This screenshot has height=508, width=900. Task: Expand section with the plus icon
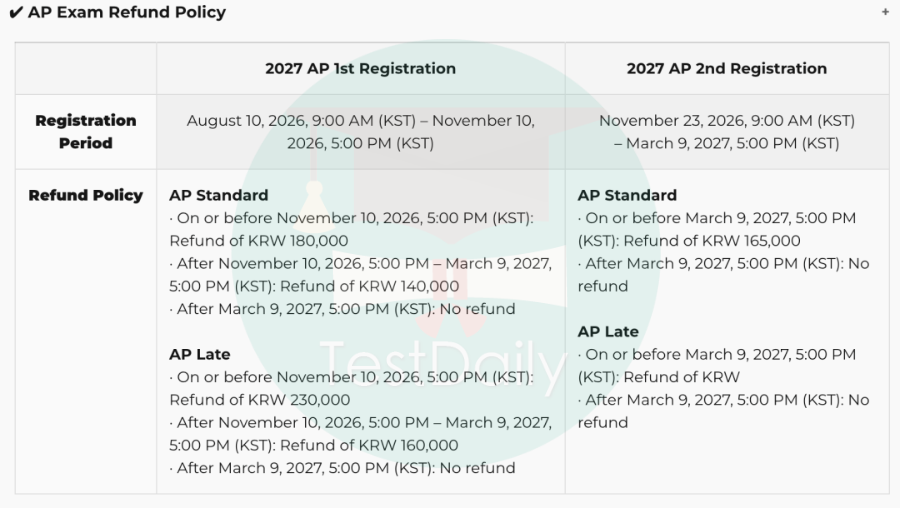pos(885,12)
